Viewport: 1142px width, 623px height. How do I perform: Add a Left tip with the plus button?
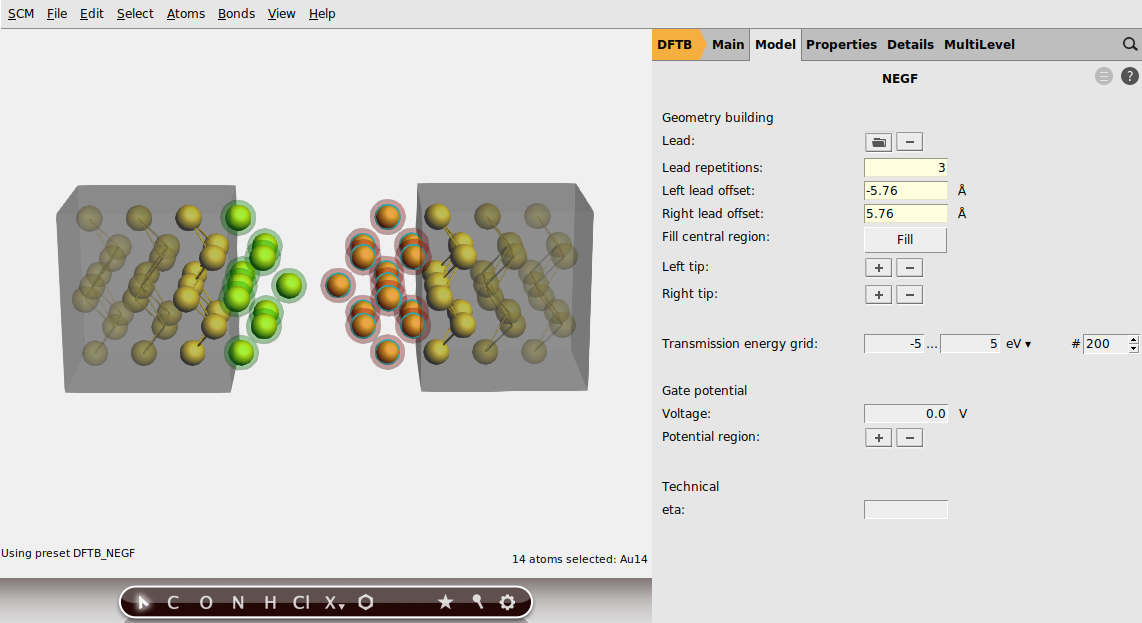[x=878, y=267]
